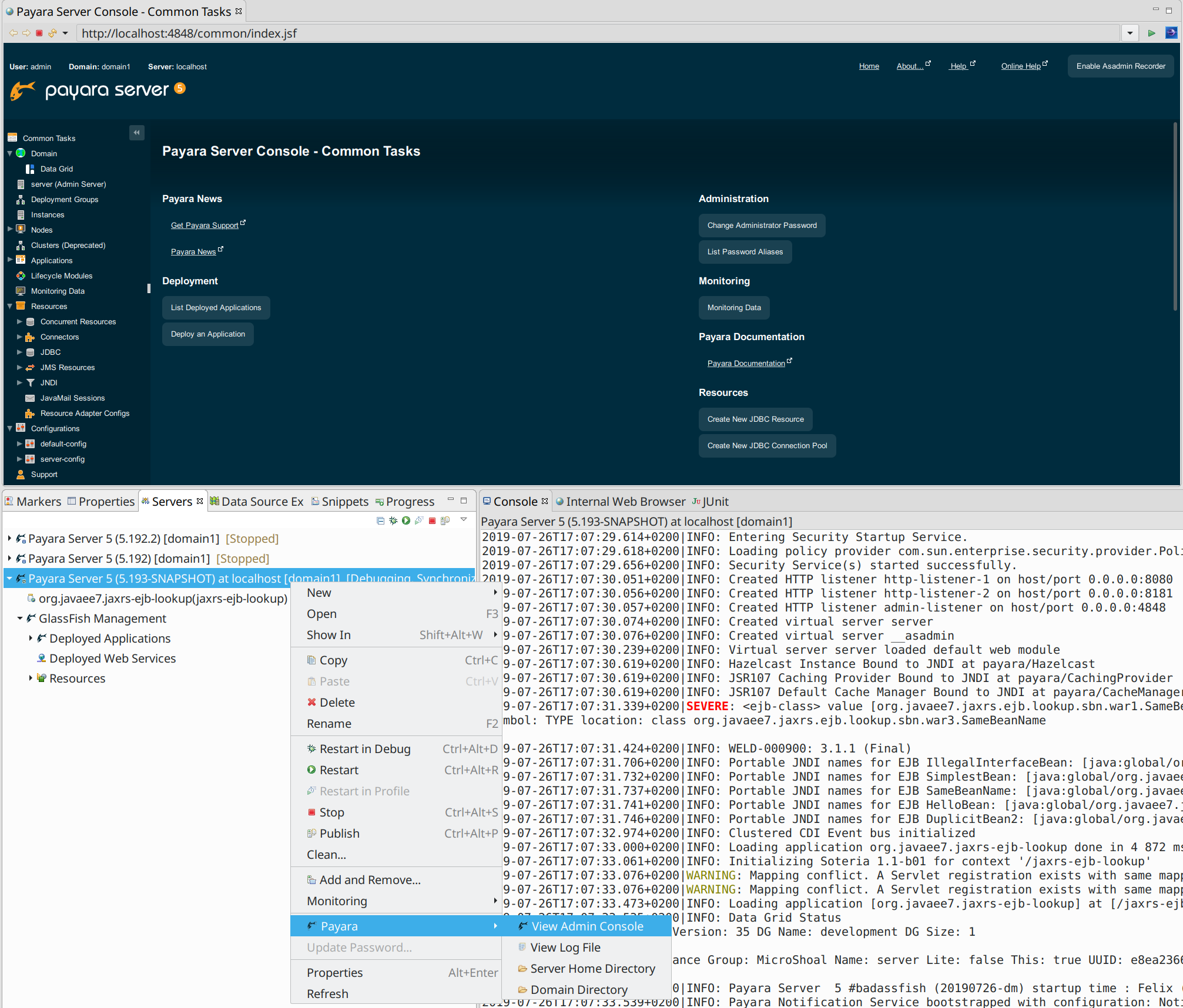
Task: Collapse the Payara sidebar with the double-arrow button
Action: point(136,133)
